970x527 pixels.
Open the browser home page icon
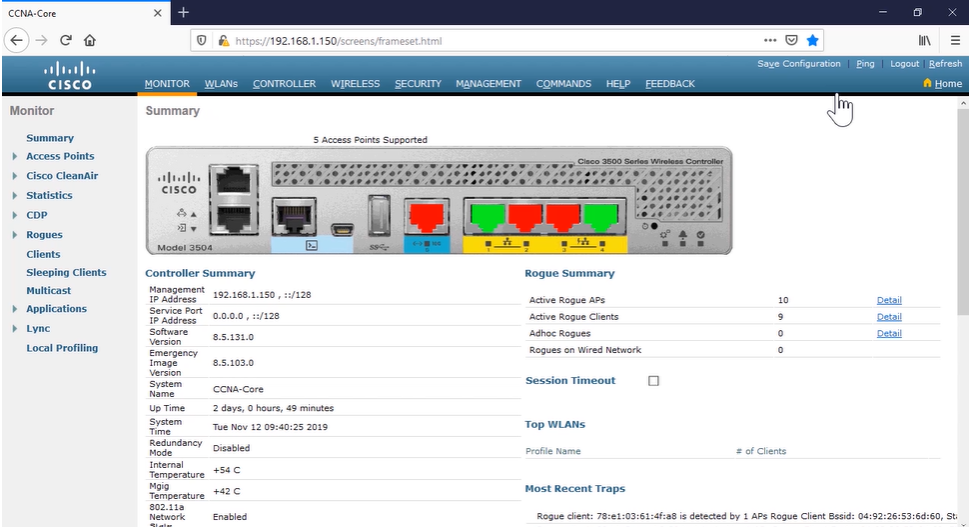point(90,41)
